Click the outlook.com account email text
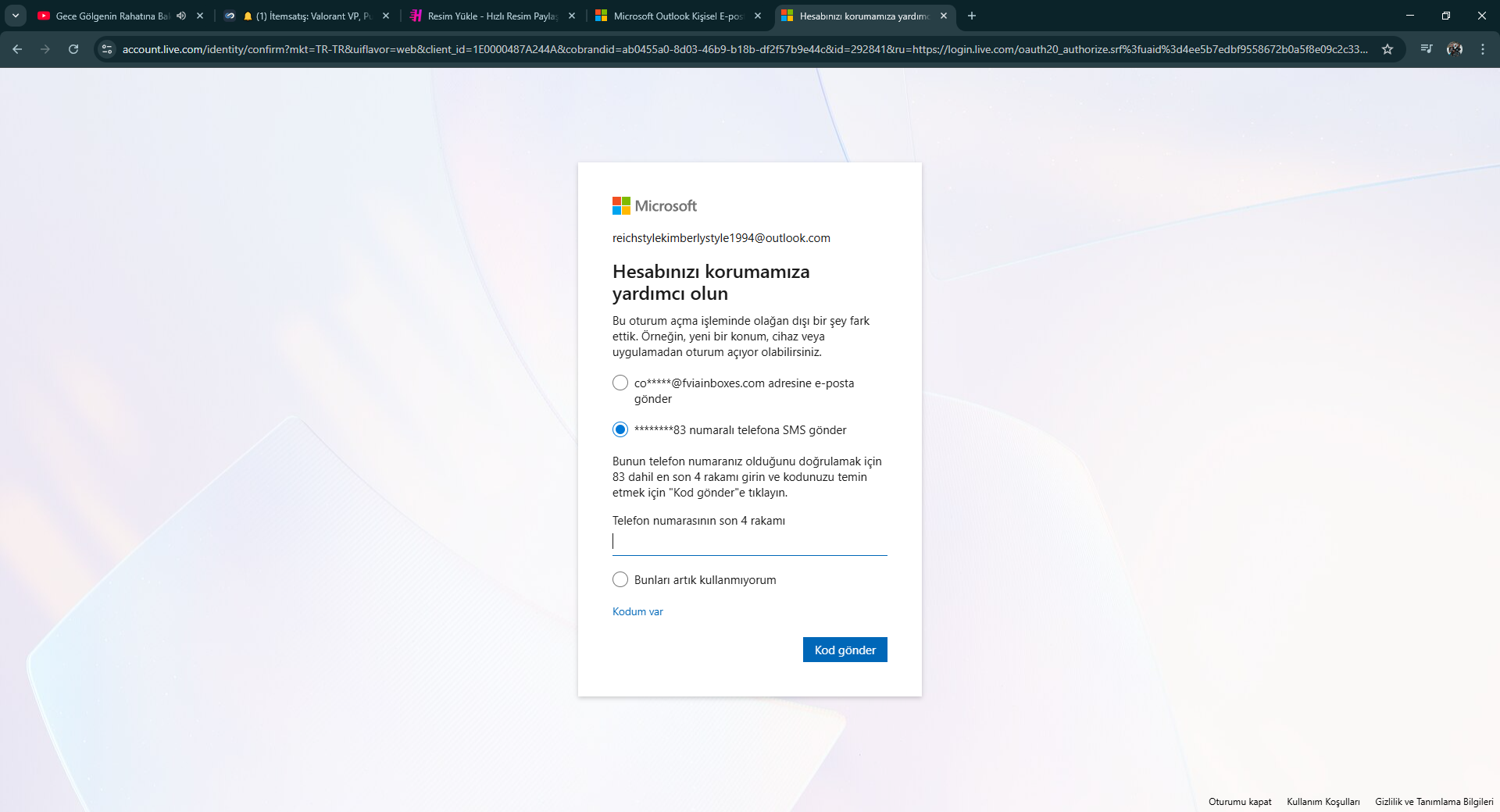1500x812 pixels. point(721,238)
